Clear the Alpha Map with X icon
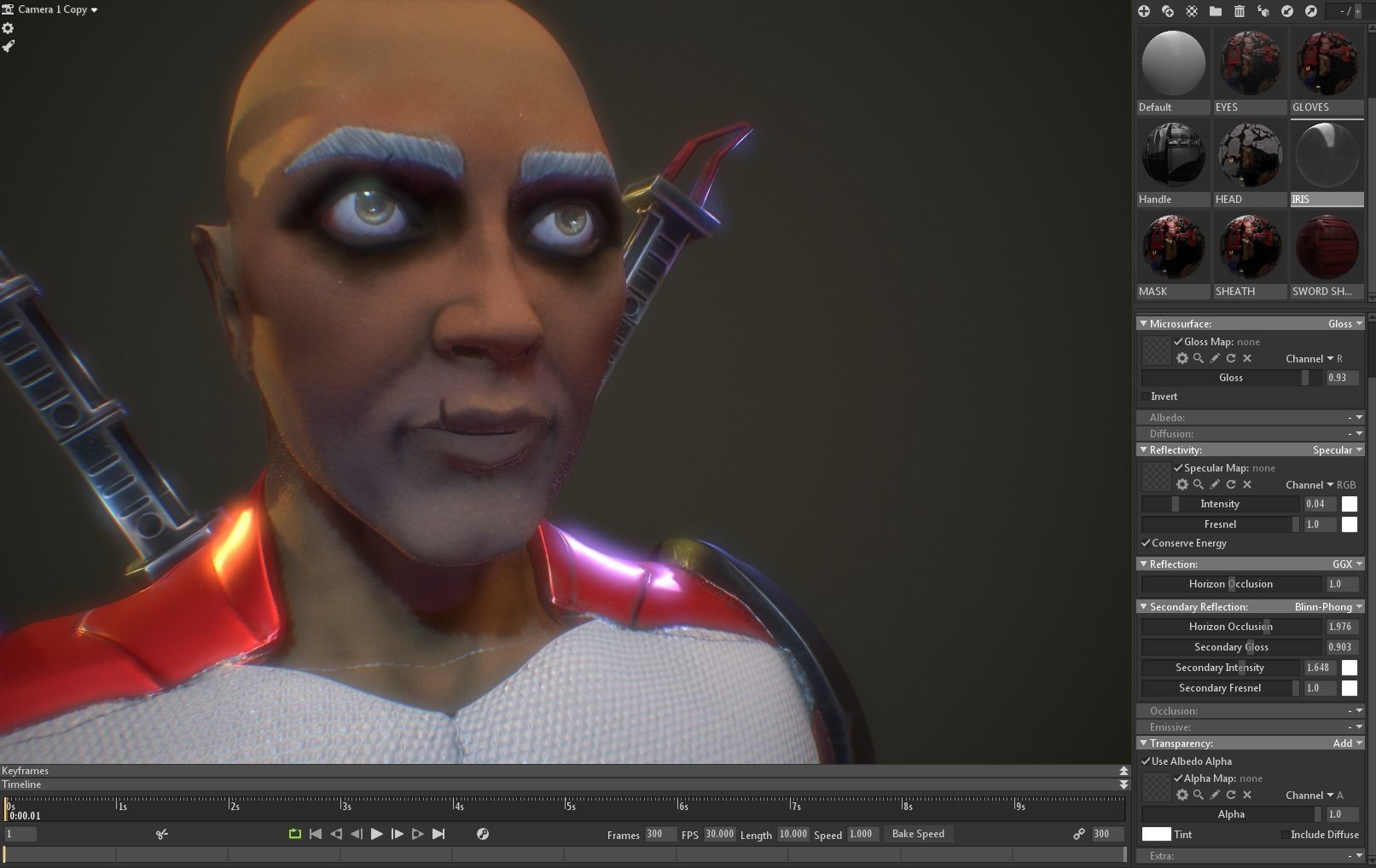This screenshot has height=868, width=1376. (1247, 795)
